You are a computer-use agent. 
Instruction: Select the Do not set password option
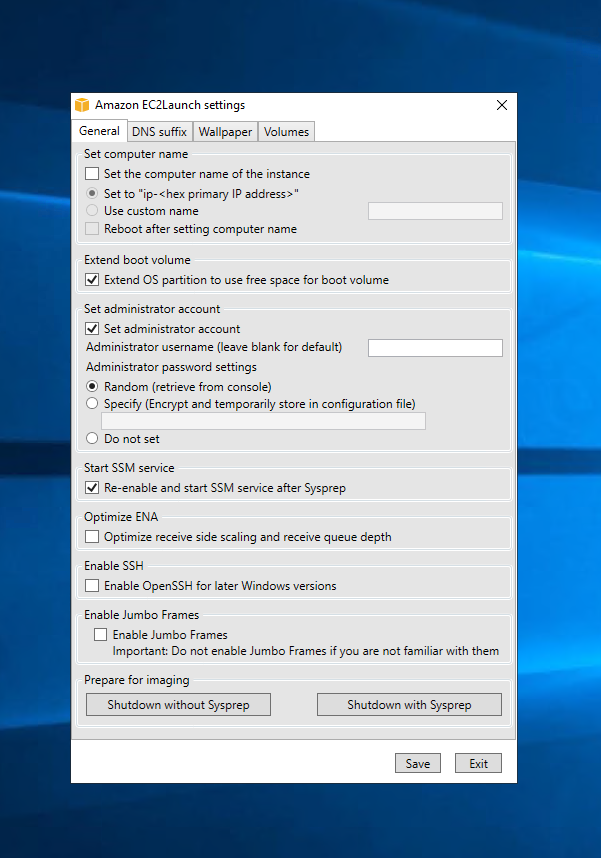[x=92, y=439]
